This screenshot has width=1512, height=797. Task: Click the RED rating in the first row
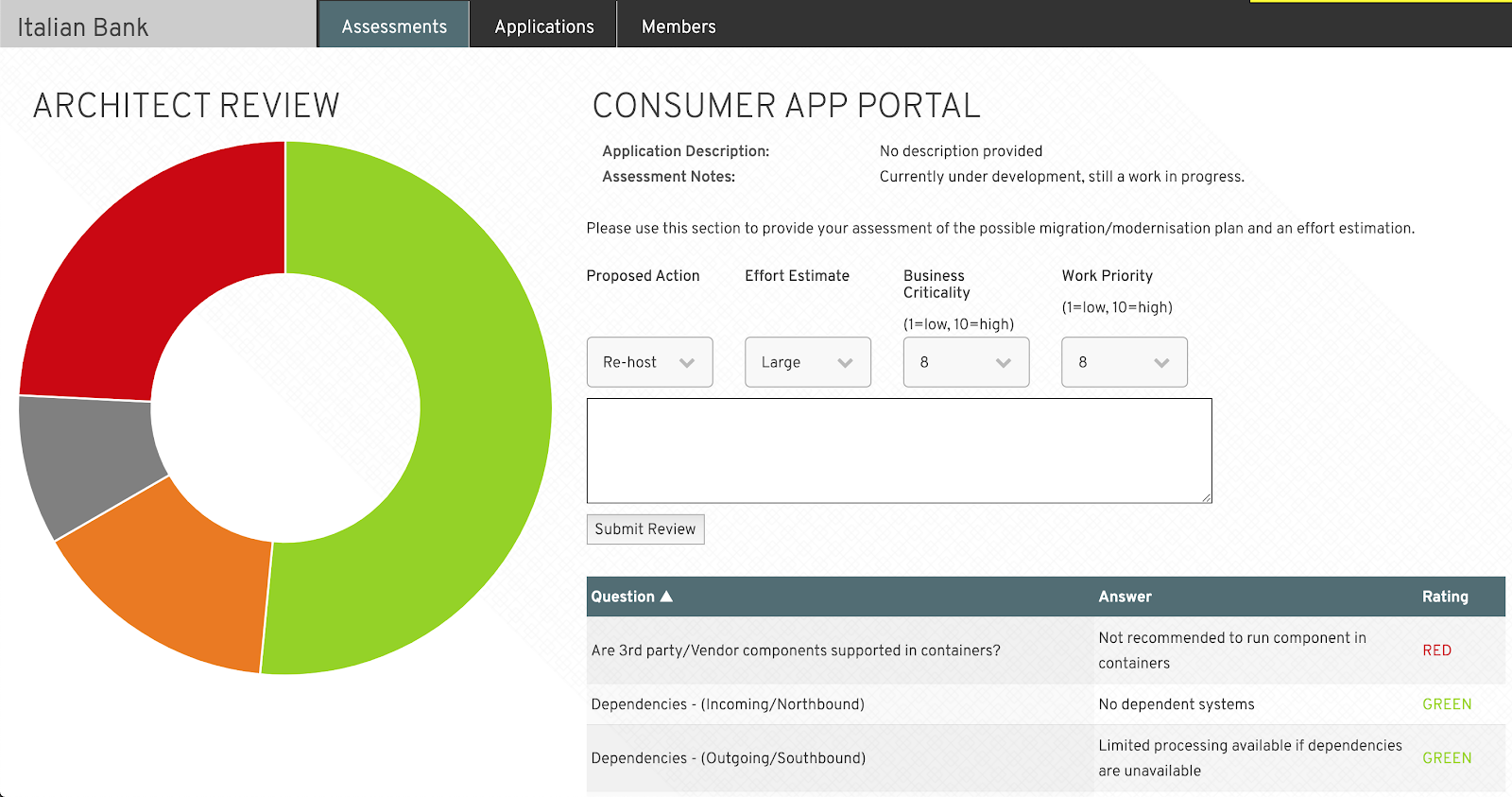point(1436,650)
